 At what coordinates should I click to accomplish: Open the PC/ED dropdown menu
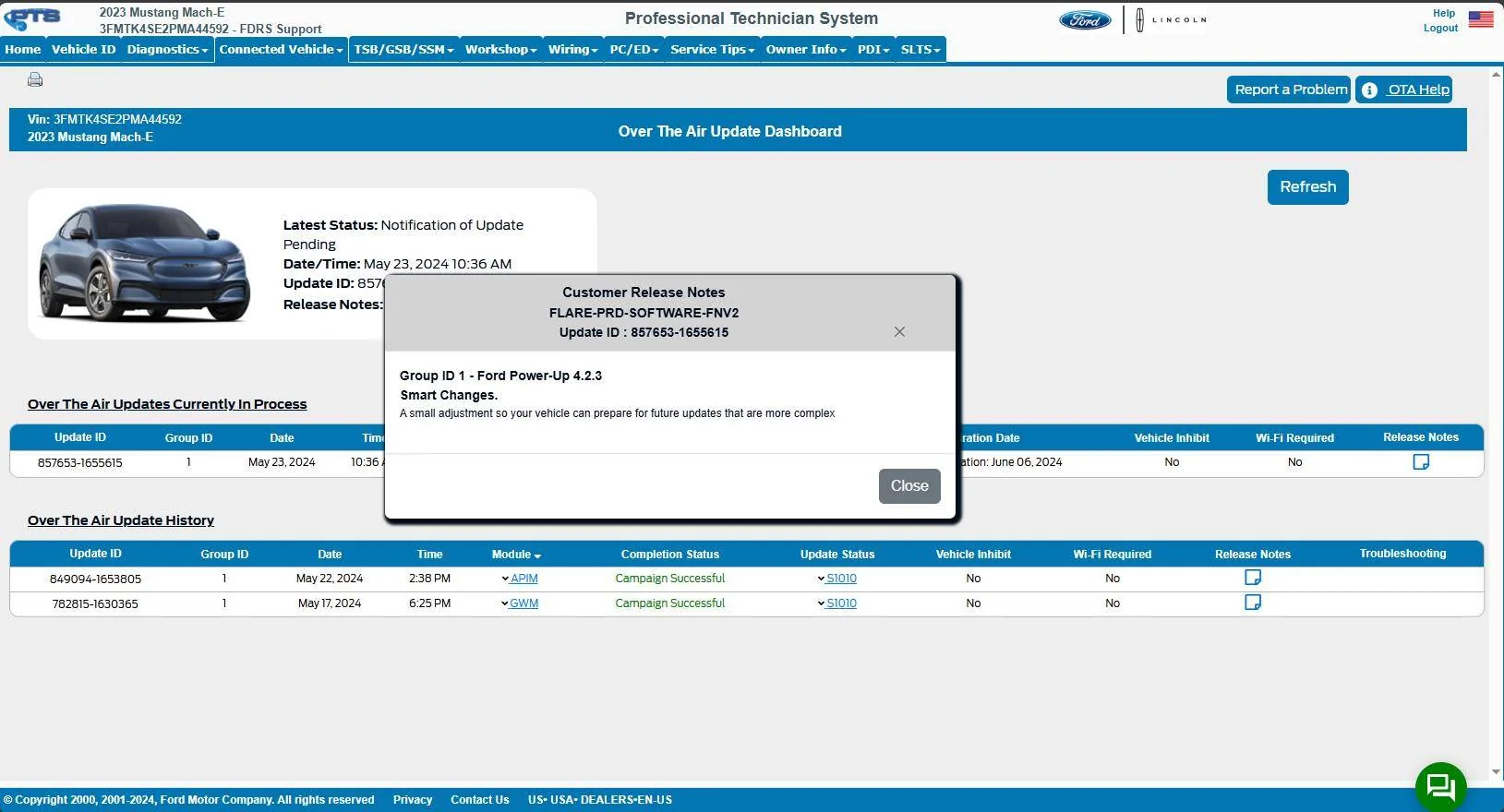tap(634, 50)
